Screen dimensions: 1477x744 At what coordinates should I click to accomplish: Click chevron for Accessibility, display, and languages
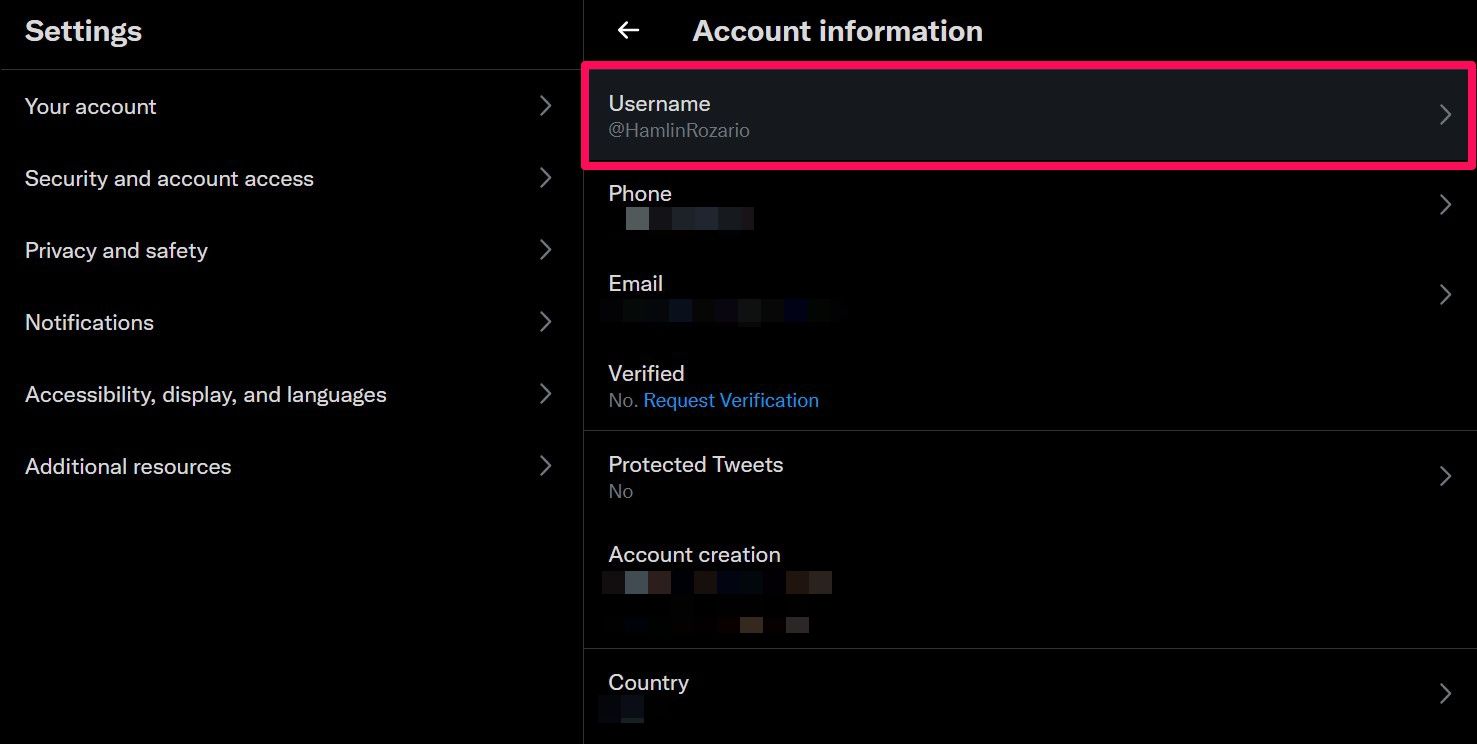coord(545,394)
